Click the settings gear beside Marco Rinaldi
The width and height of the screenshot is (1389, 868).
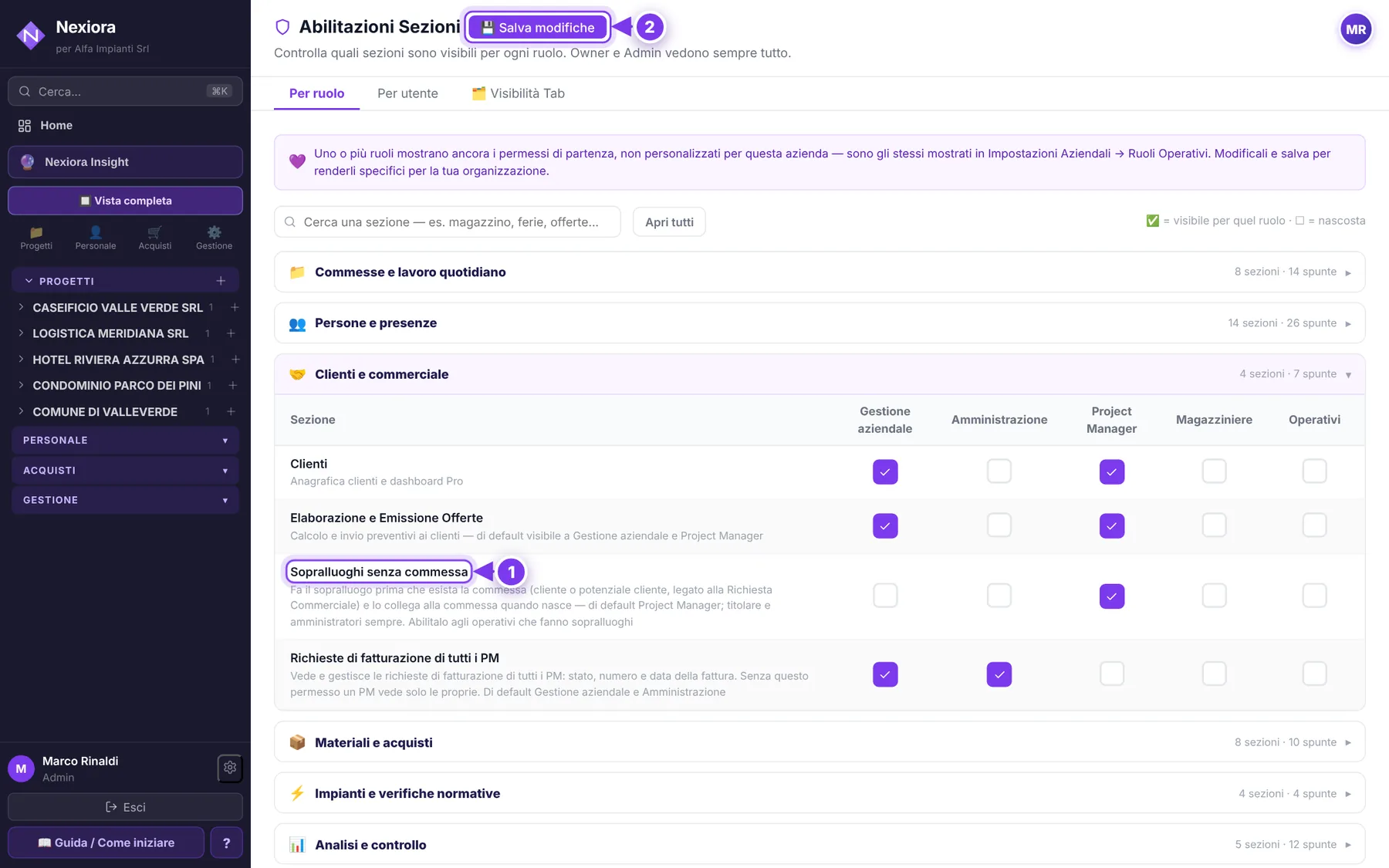click(230, 768)
